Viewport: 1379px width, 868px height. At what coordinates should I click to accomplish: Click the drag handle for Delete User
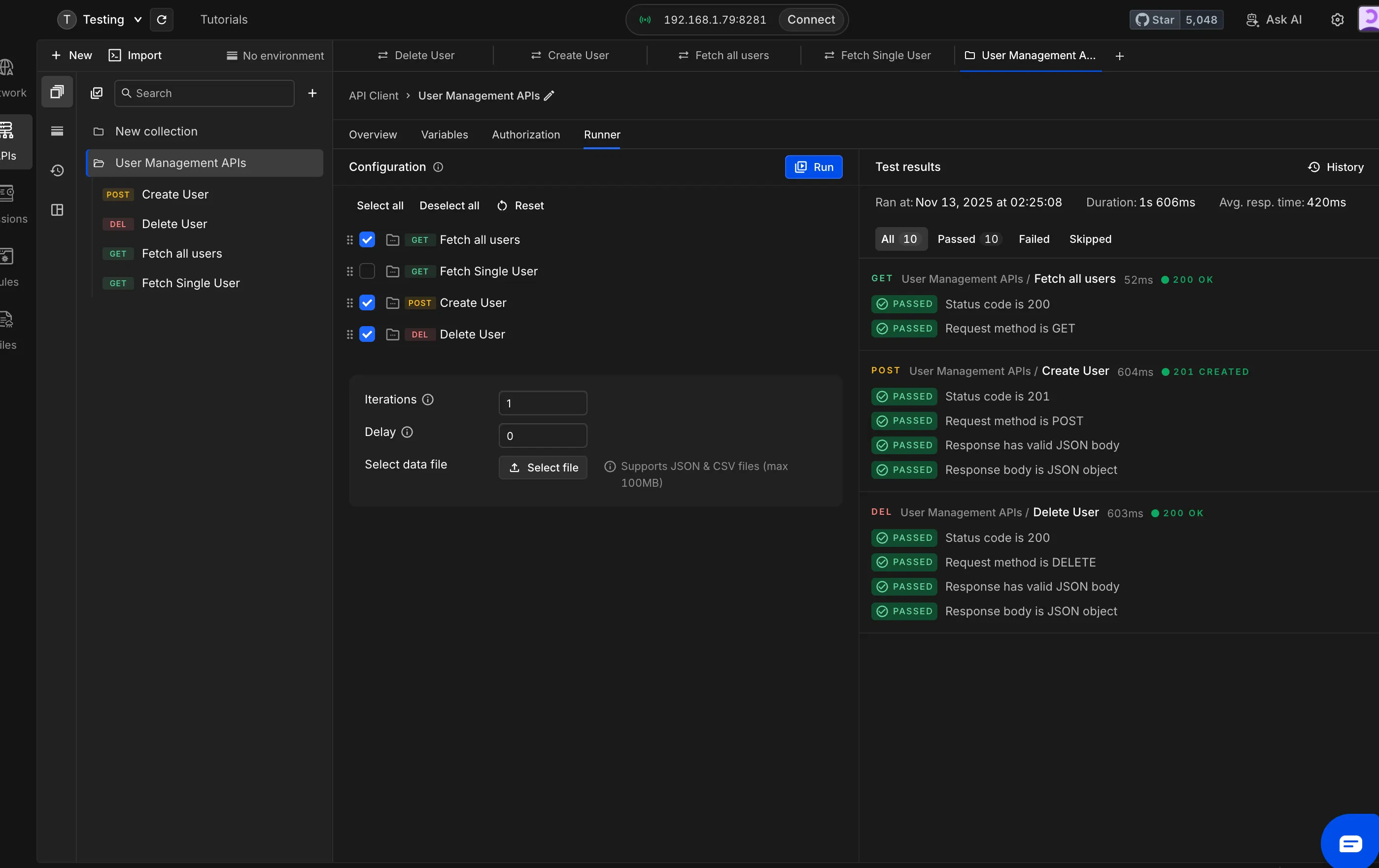pos(350,334)
